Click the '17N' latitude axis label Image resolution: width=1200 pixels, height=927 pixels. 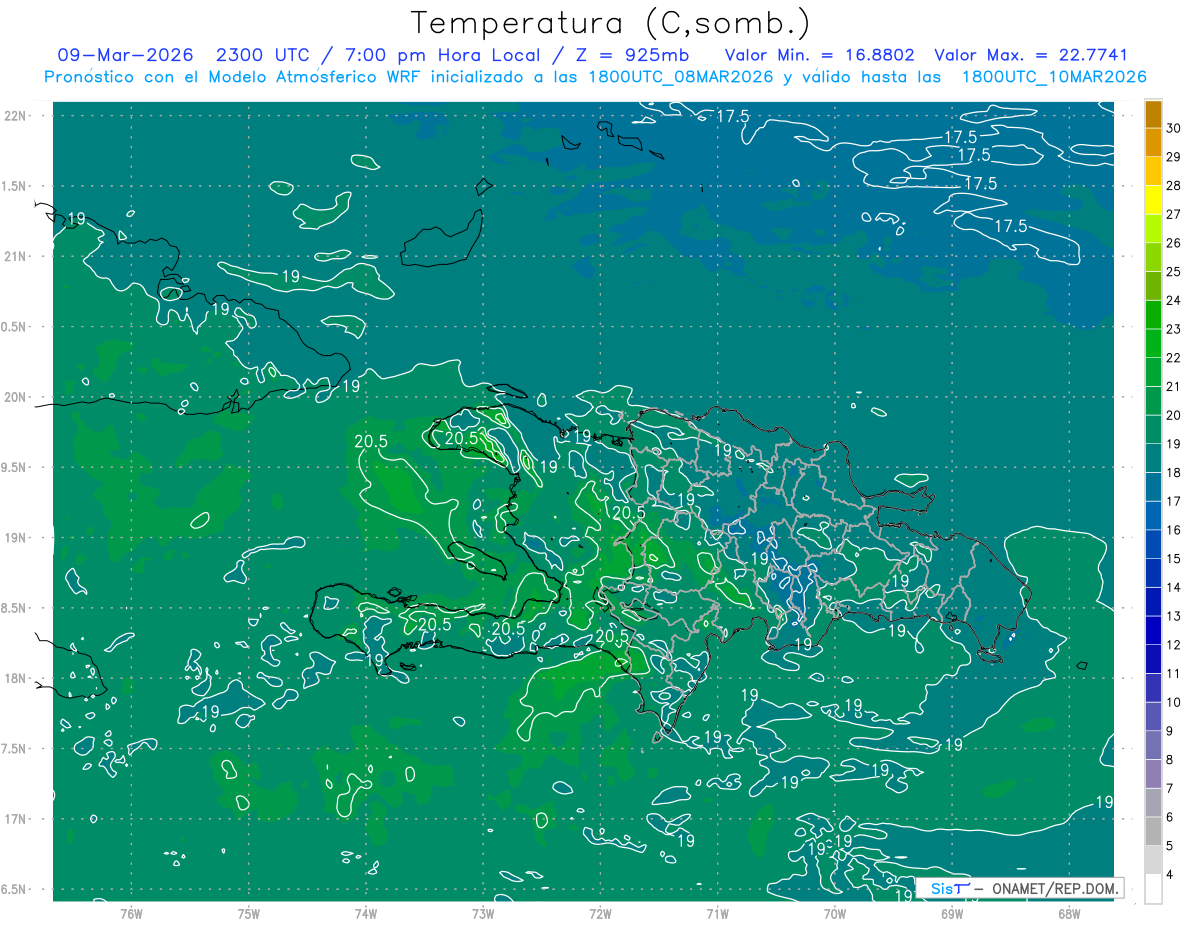[x=17, y=819]
